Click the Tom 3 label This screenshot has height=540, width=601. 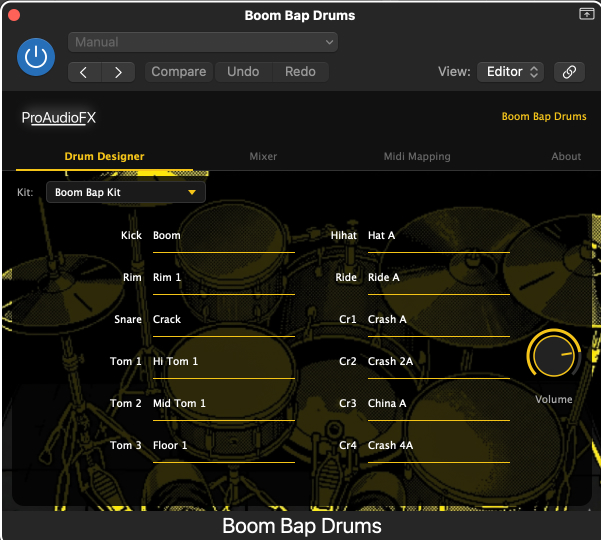point(126,445)
